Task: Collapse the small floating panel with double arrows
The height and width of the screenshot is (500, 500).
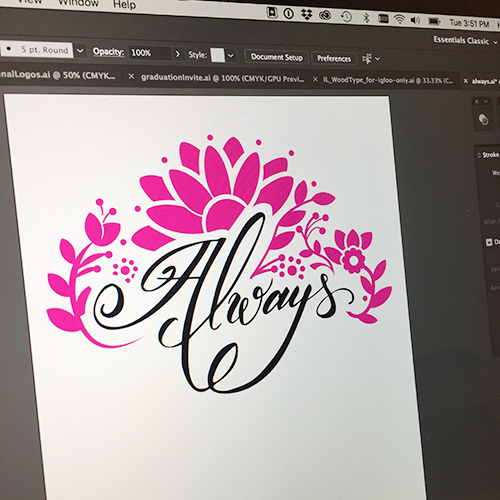Action: pos(486,102)
